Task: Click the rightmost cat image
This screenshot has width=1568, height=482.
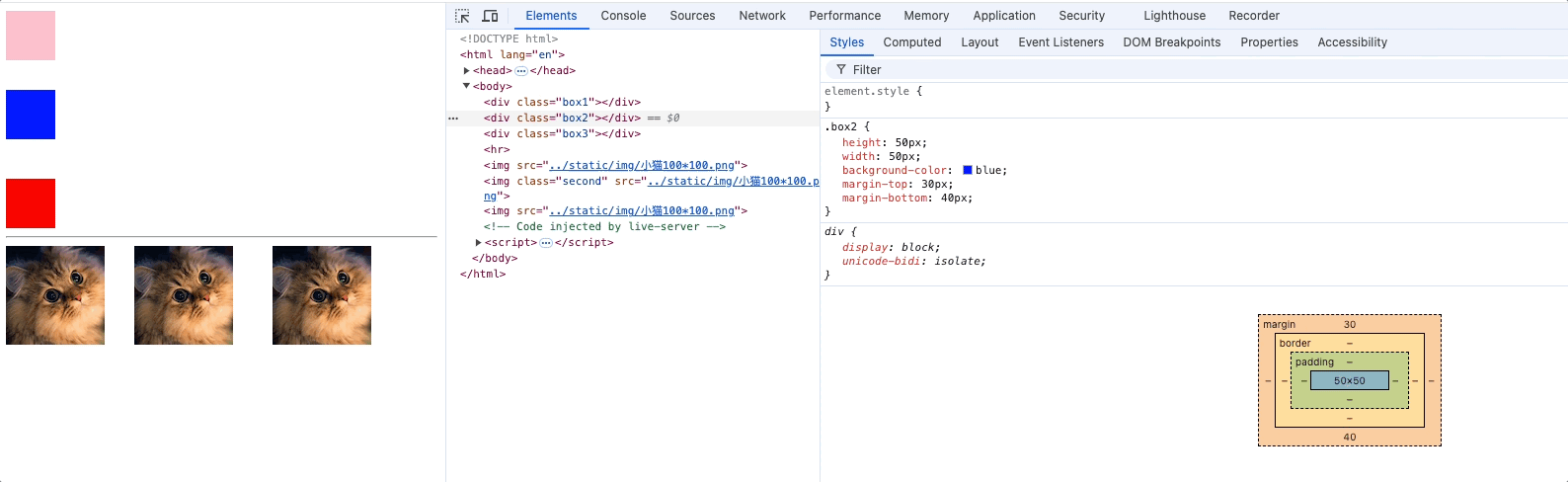Action: coord(322,295)
